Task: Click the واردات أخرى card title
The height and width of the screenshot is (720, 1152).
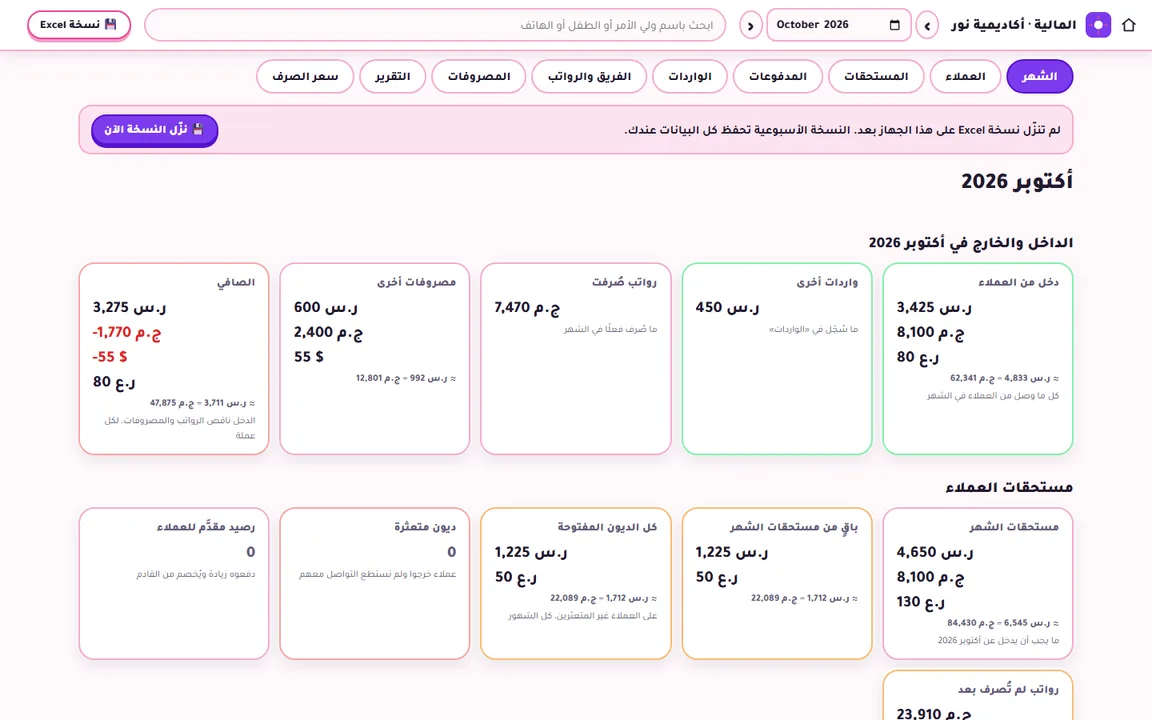Action: click(827, 282)
